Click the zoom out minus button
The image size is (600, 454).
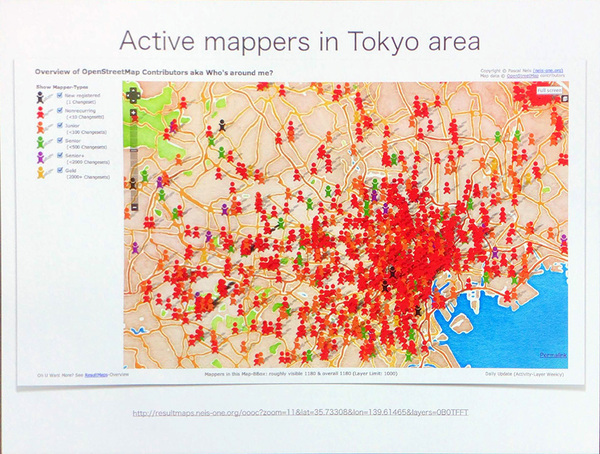coord(133,207)
